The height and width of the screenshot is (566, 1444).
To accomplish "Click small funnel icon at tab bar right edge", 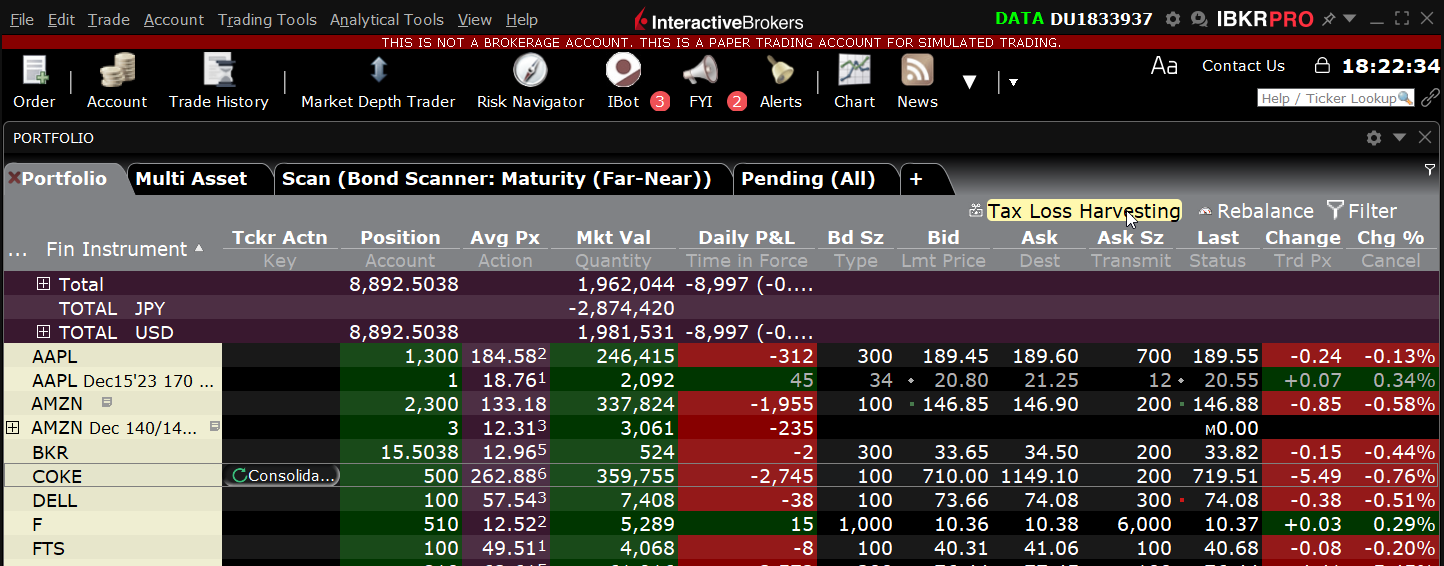I will coord(1430,170).
